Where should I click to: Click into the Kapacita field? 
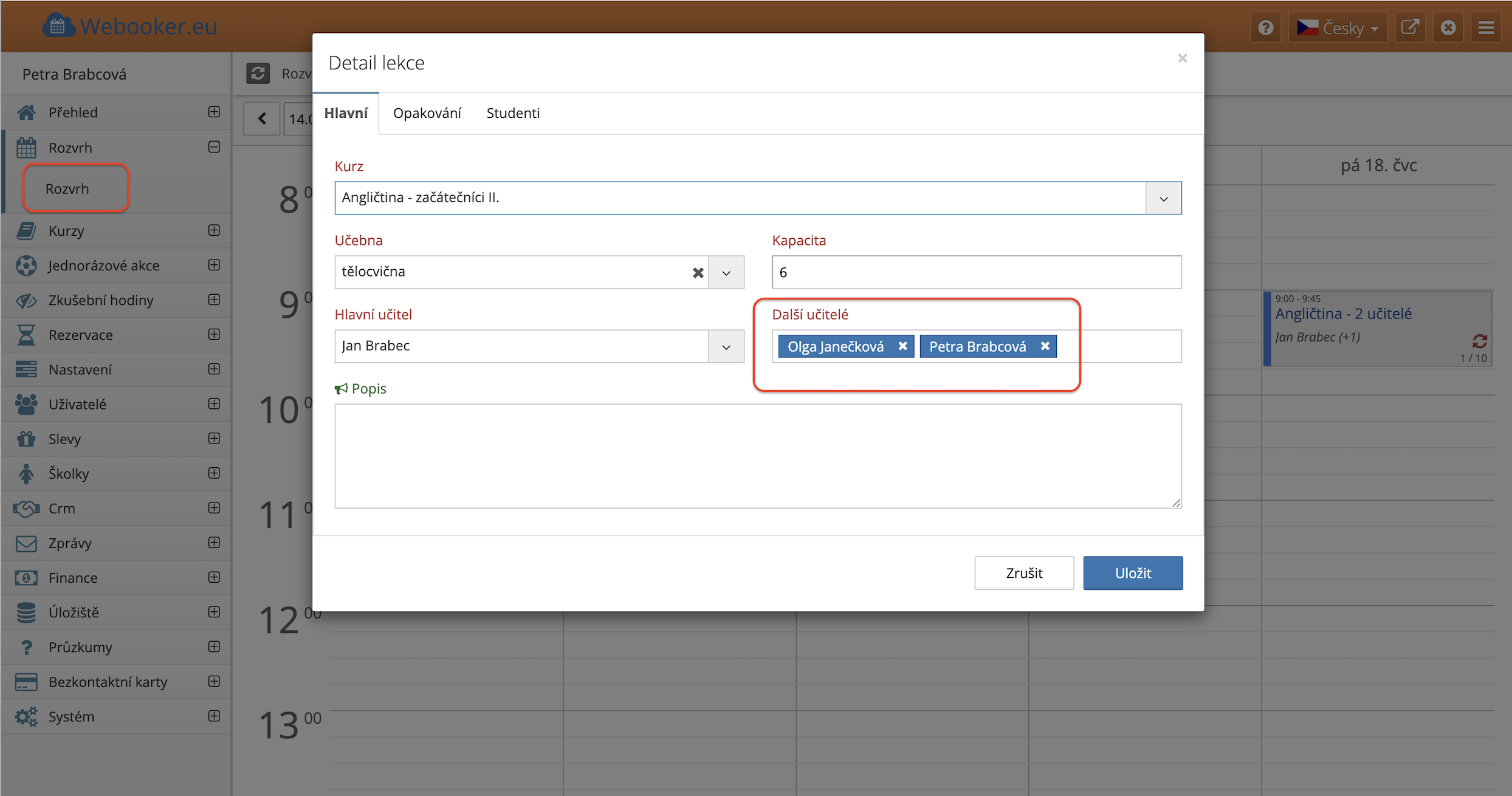point(976,273)
